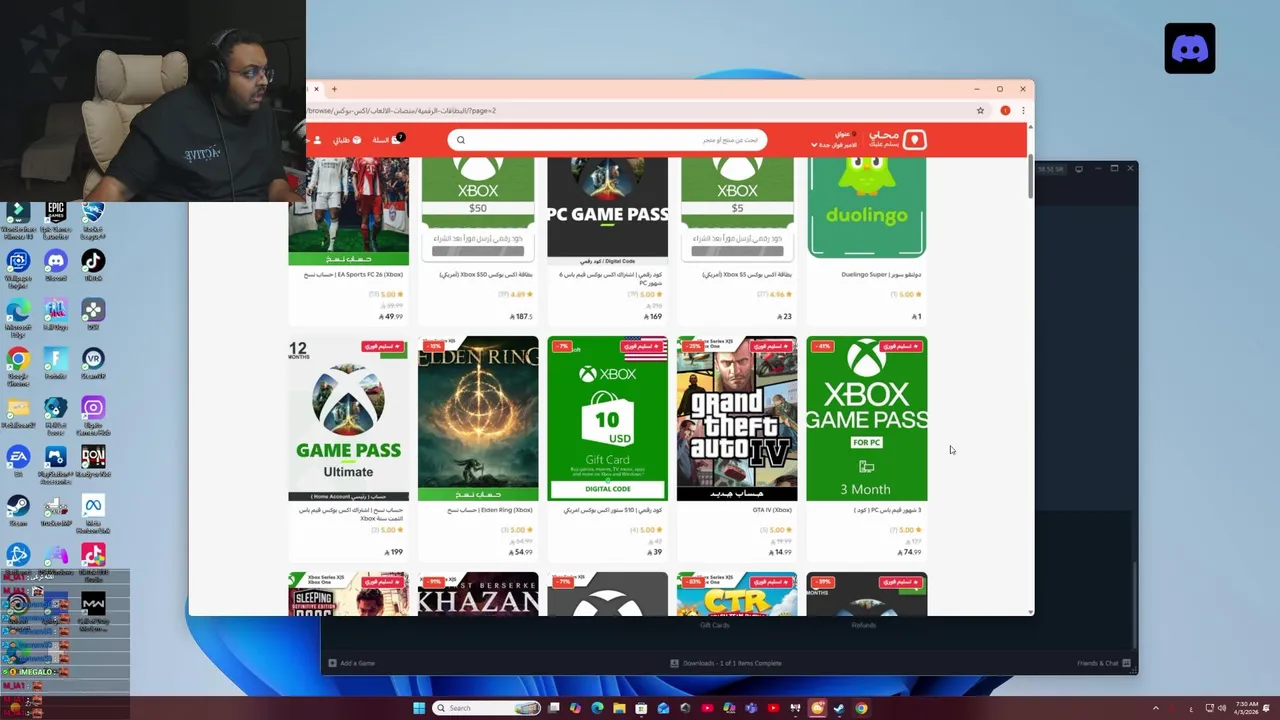
Task: Open the Rocket League desktop icon
Action: tap(93, 220)
